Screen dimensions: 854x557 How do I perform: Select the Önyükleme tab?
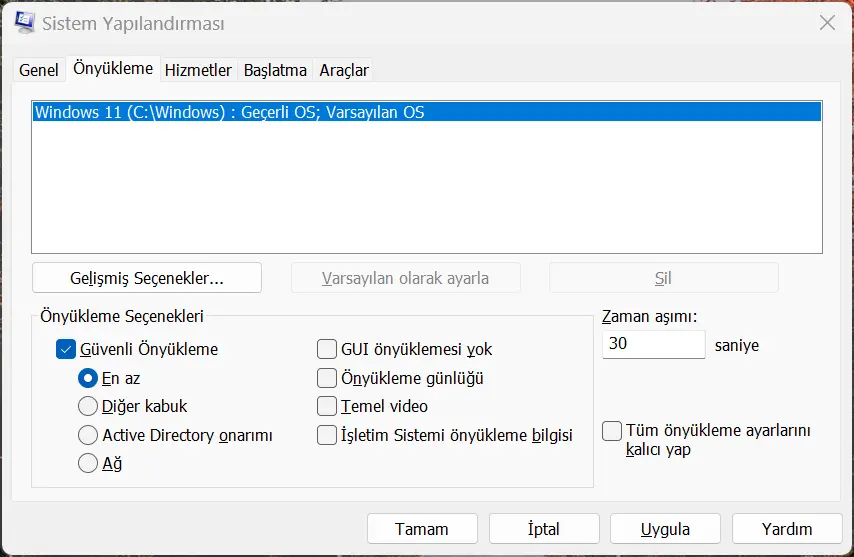tap(113, 69)
